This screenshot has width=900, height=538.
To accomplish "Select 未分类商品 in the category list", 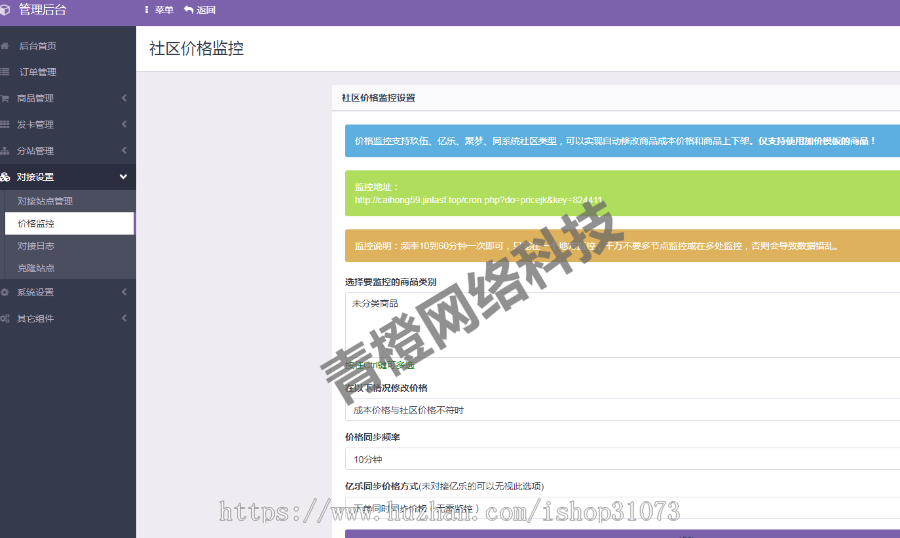I will (x=376, y=303).
